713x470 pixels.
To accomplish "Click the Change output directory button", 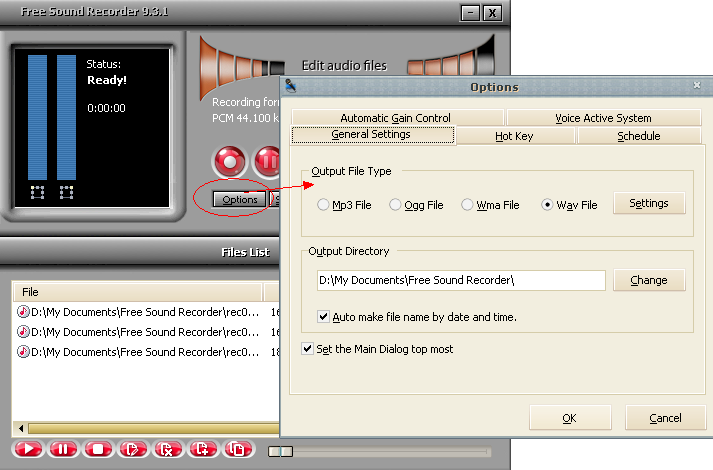I will (648, 280).
